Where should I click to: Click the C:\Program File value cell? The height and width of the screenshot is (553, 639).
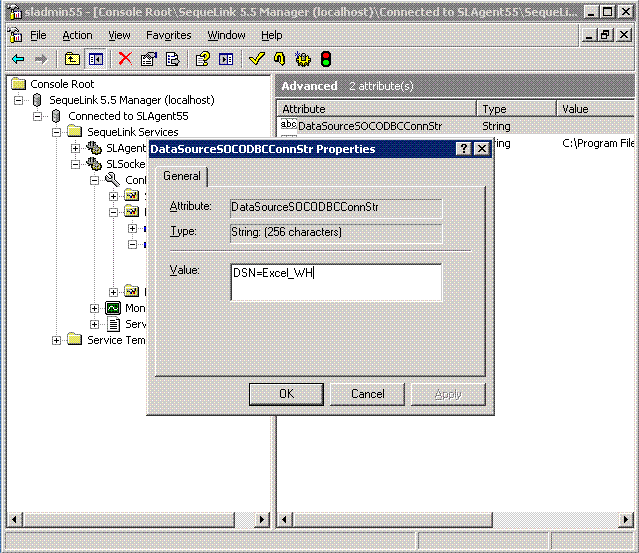(x=597, y=143)
